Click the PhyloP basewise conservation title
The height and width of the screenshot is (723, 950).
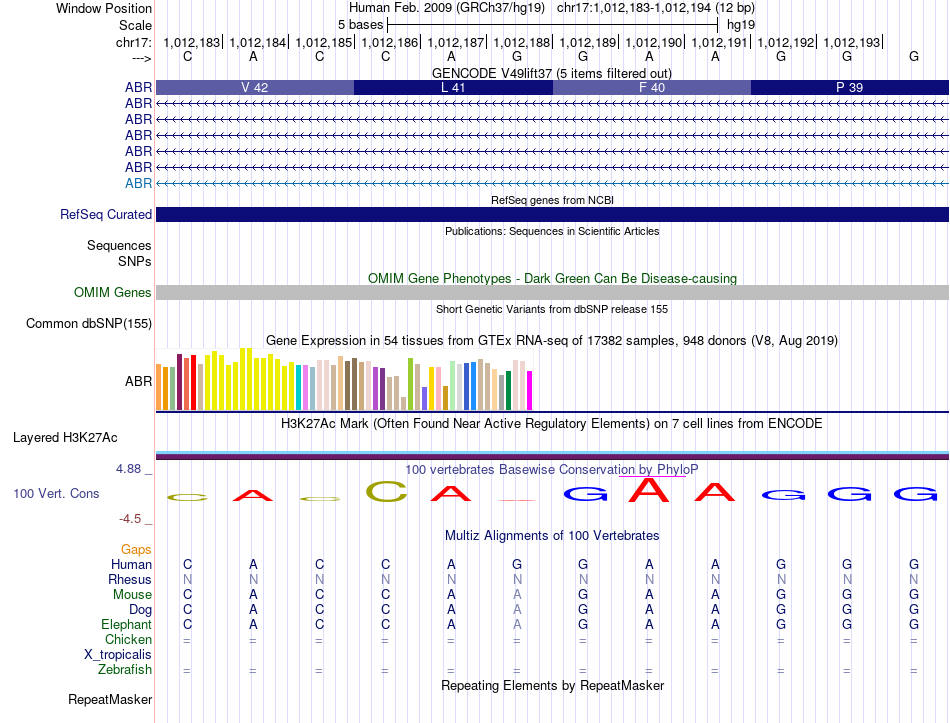click(552, 469)
